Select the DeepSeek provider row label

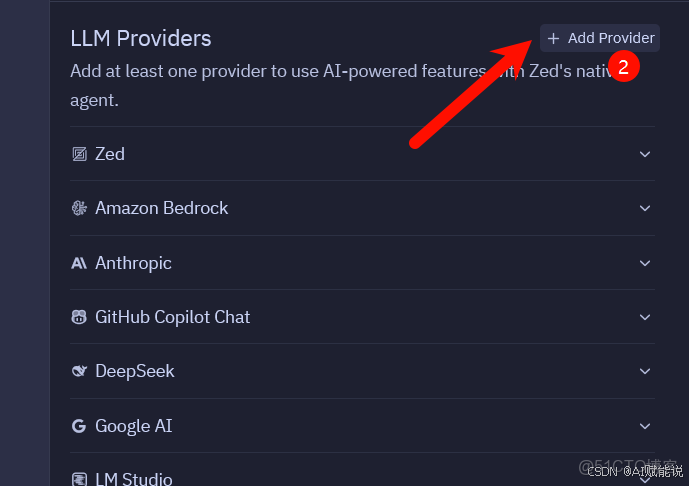(x=135, y=371)
